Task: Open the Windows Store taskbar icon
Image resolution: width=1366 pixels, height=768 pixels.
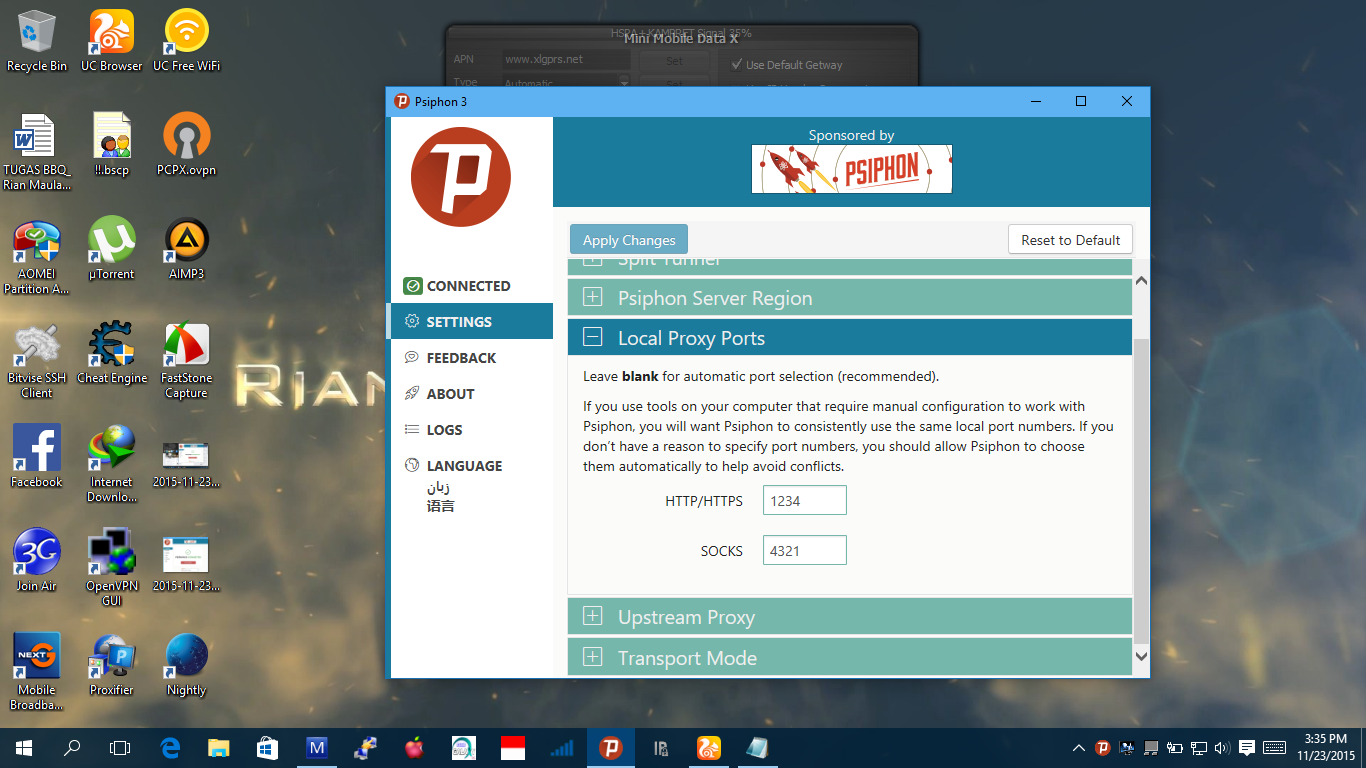Action: pos(268,747)
